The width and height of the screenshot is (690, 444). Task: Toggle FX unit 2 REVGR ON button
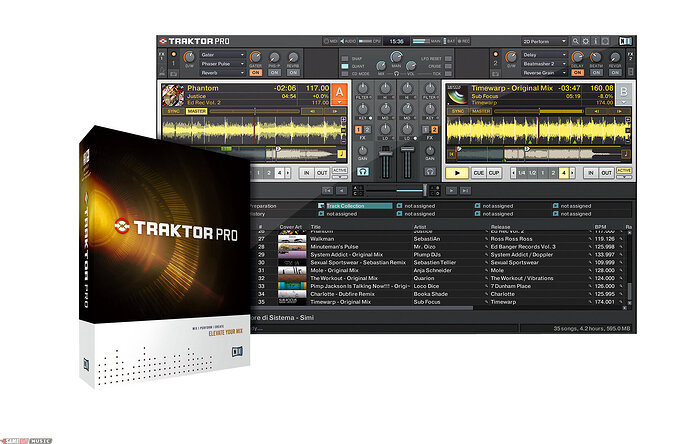[x=615, y=73]
